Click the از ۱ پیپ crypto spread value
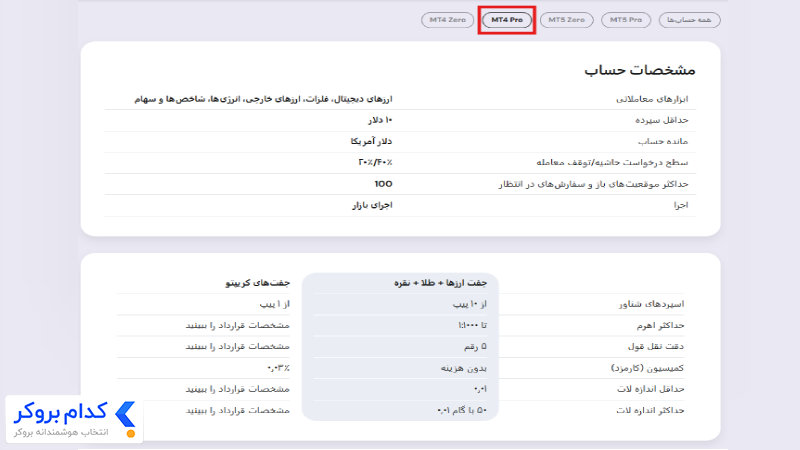The image size is (800, 450). [274, 304]
